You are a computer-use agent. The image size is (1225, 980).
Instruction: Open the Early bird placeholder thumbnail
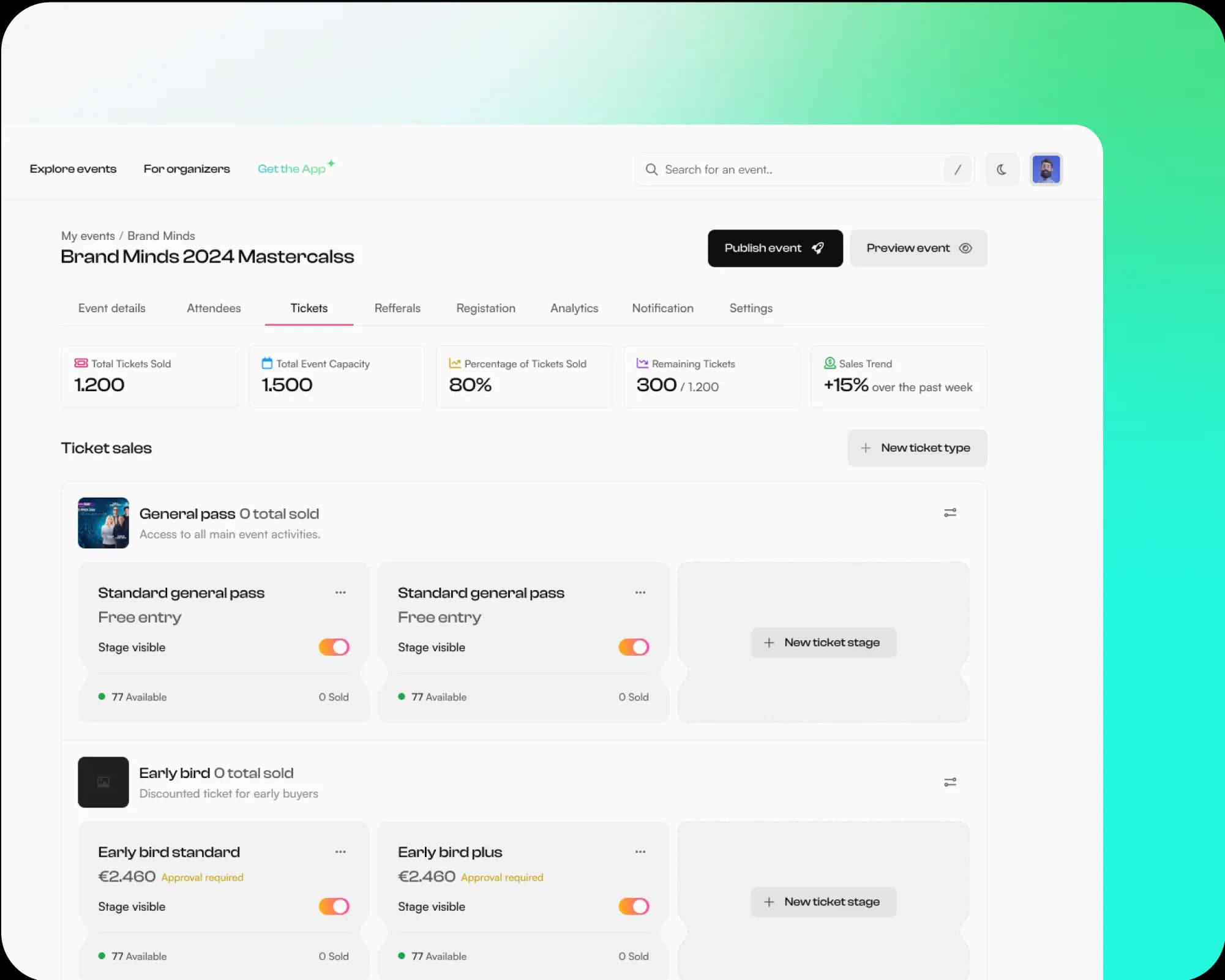pos(103,782)
